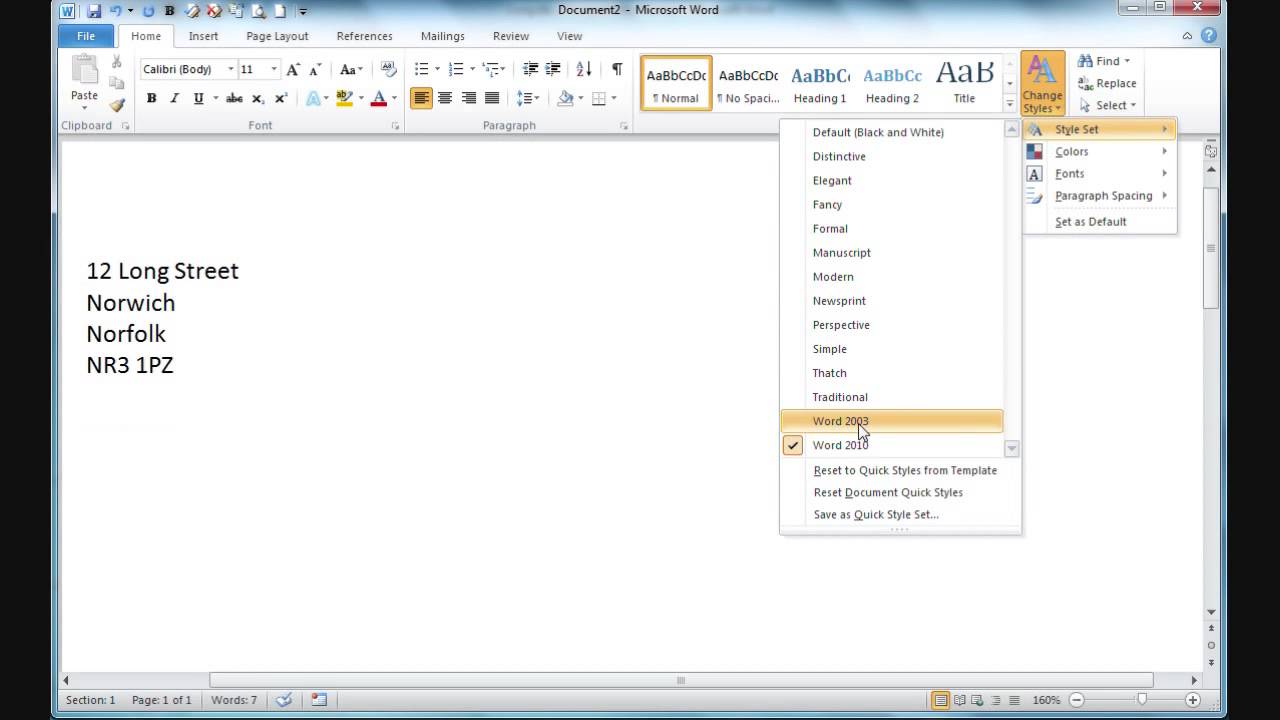Open the Font size dropdown
Screen dimensions: 1280x720
pos(274,69)
